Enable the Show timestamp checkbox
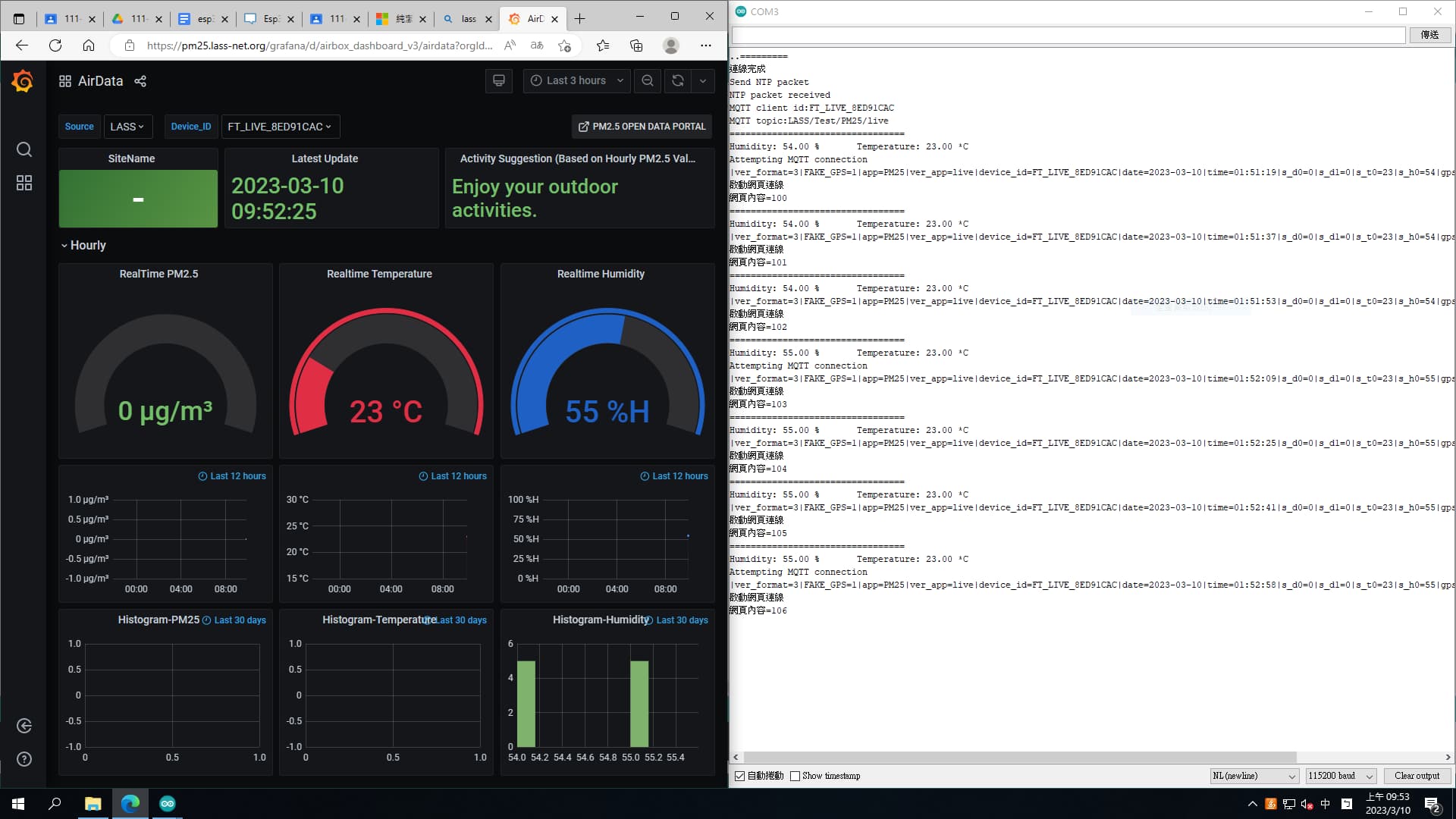 (795, 776)
